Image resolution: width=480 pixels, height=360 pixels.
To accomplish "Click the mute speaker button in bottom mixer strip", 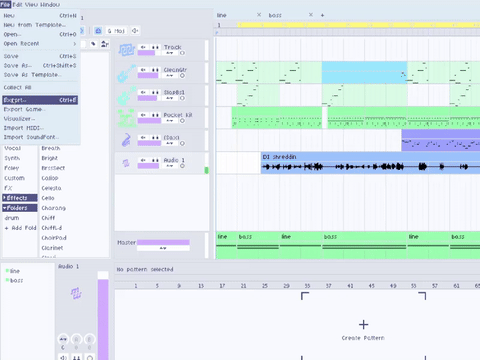I will click(63, 357).
